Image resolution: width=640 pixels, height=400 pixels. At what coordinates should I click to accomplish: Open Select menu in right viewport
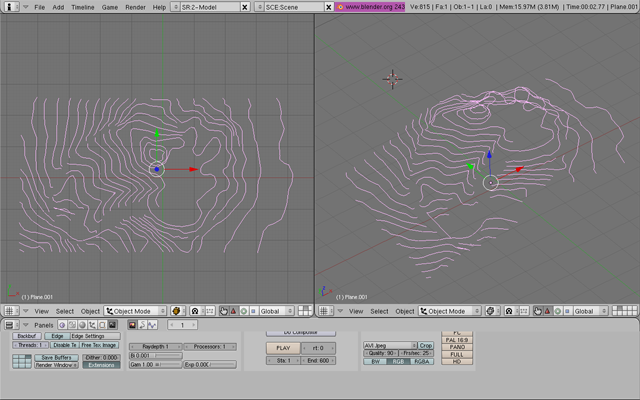click(x=379, y=311)
